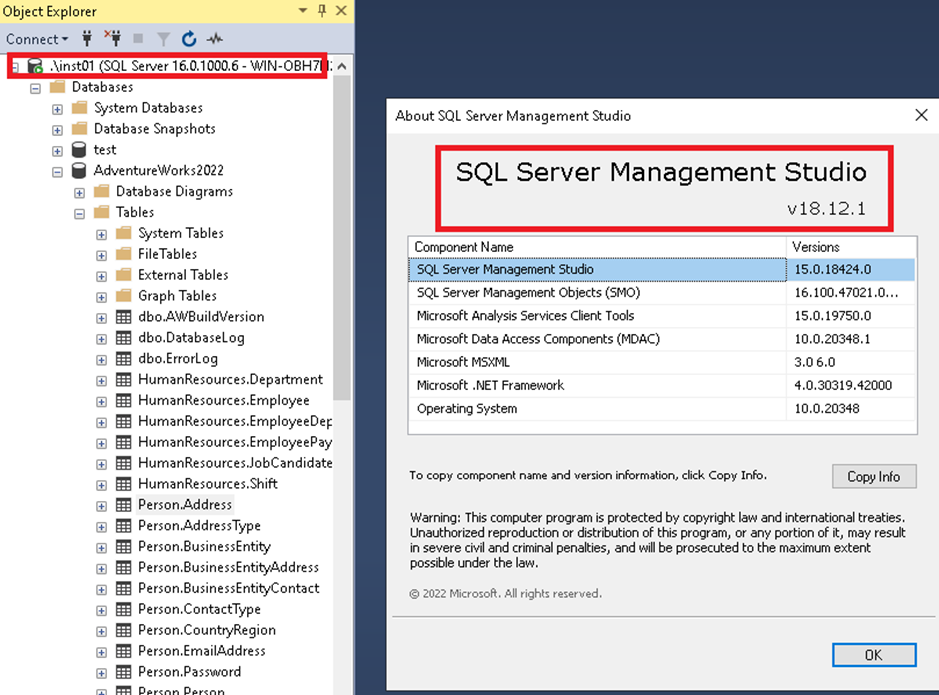Close the About SQL Server Management Studio dialog

click(922, 115)
